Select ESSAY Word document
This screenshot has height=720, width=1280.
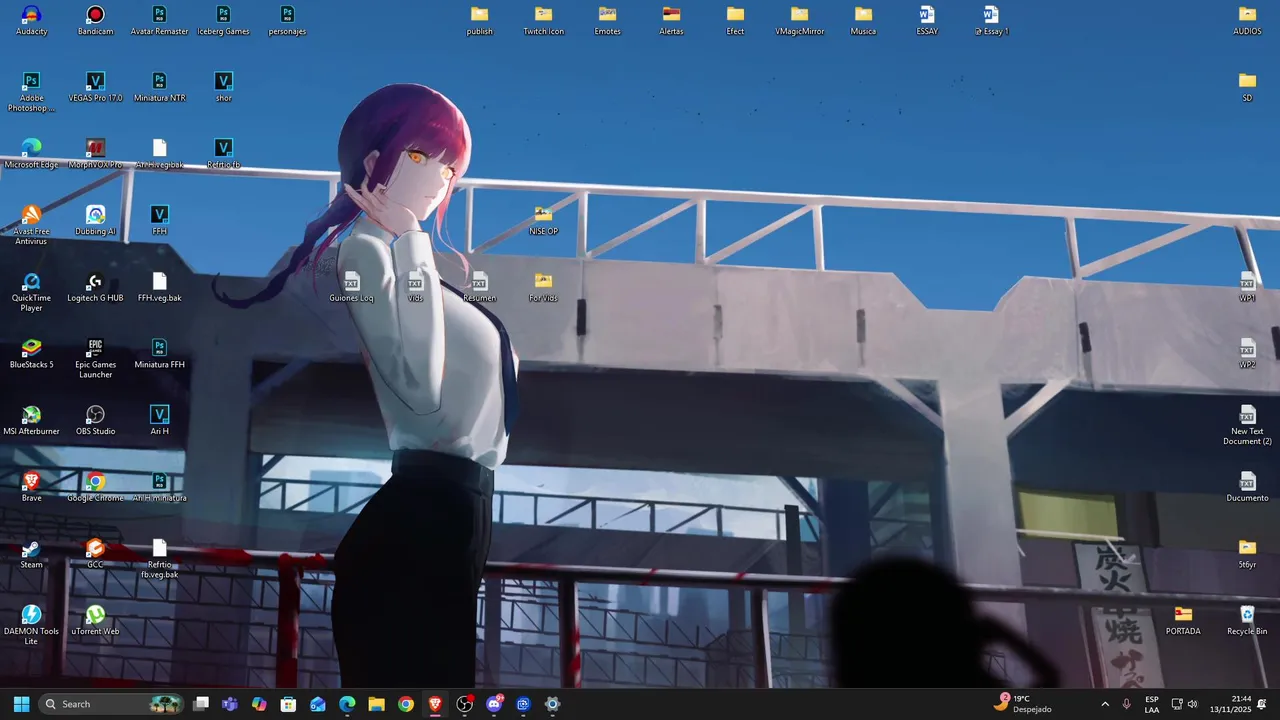click(927, 20)
